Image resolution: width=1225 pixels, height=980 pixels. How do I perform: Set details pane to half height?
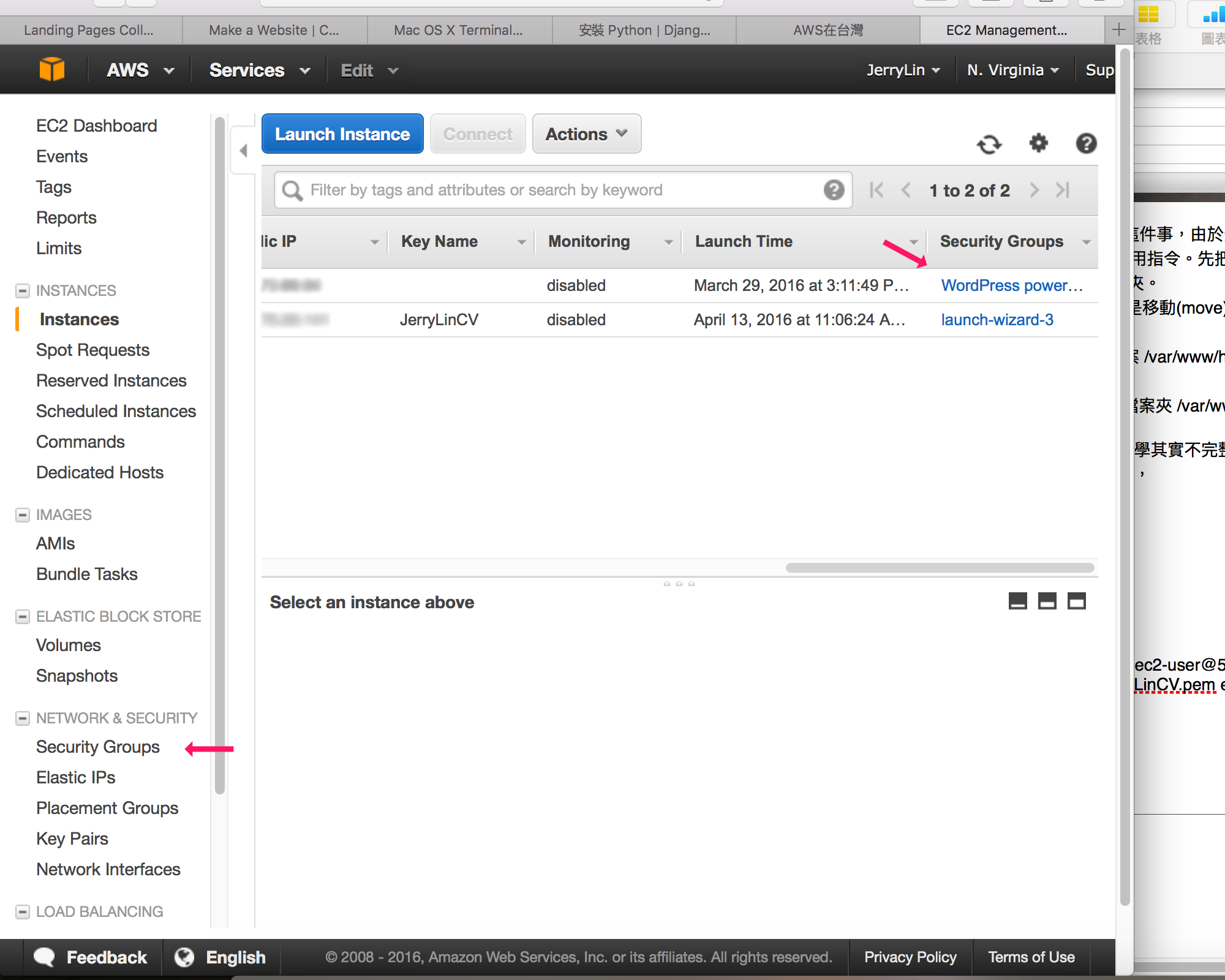[1047, 601]
